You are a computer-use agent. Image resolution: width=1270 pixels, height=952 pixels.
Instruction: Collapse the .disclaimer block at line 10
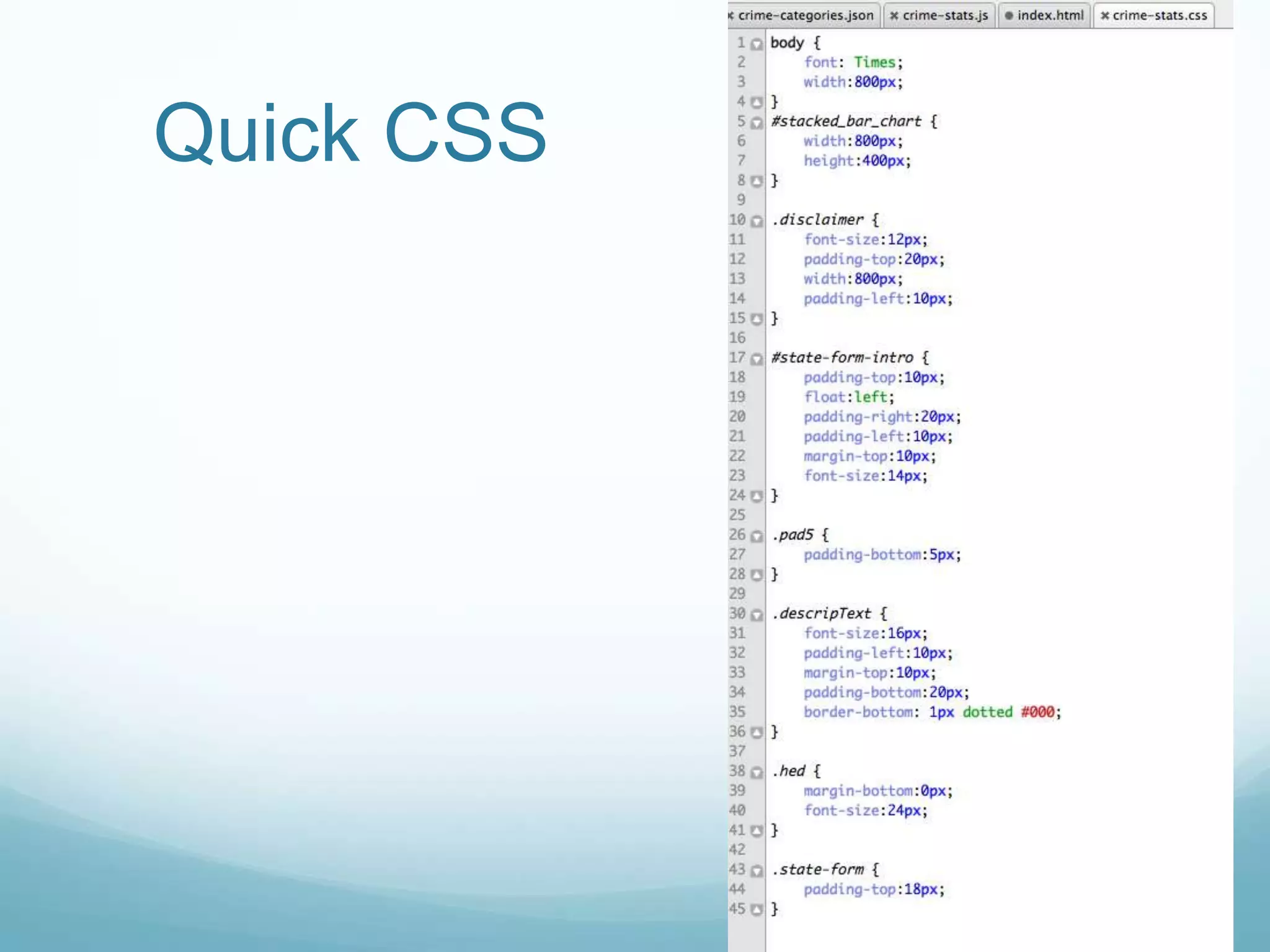click(757, 221)
